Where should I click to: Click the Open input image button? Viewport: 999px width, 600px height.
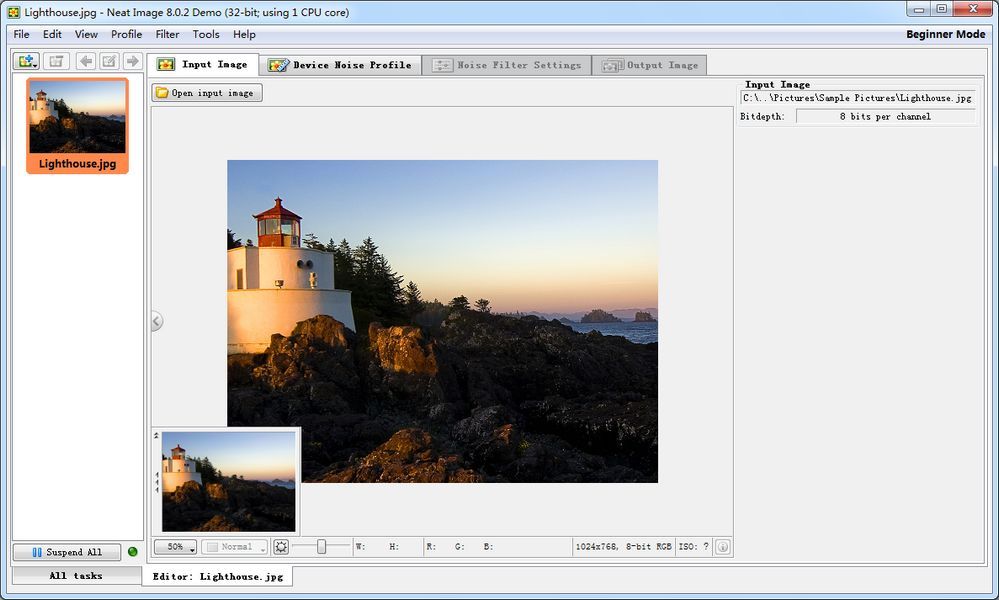click(207, 93)
